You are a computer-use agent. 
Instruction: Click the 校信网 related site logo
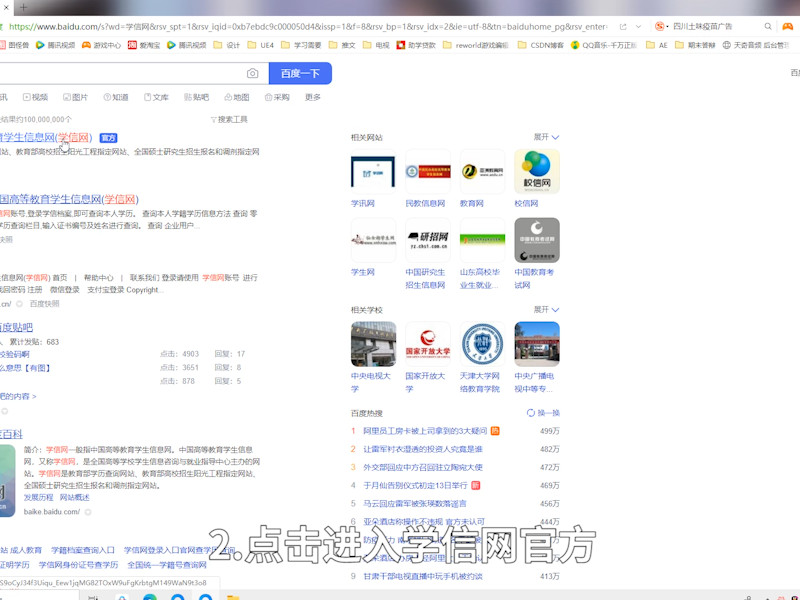pyautogui.click(x=537, y=170)
